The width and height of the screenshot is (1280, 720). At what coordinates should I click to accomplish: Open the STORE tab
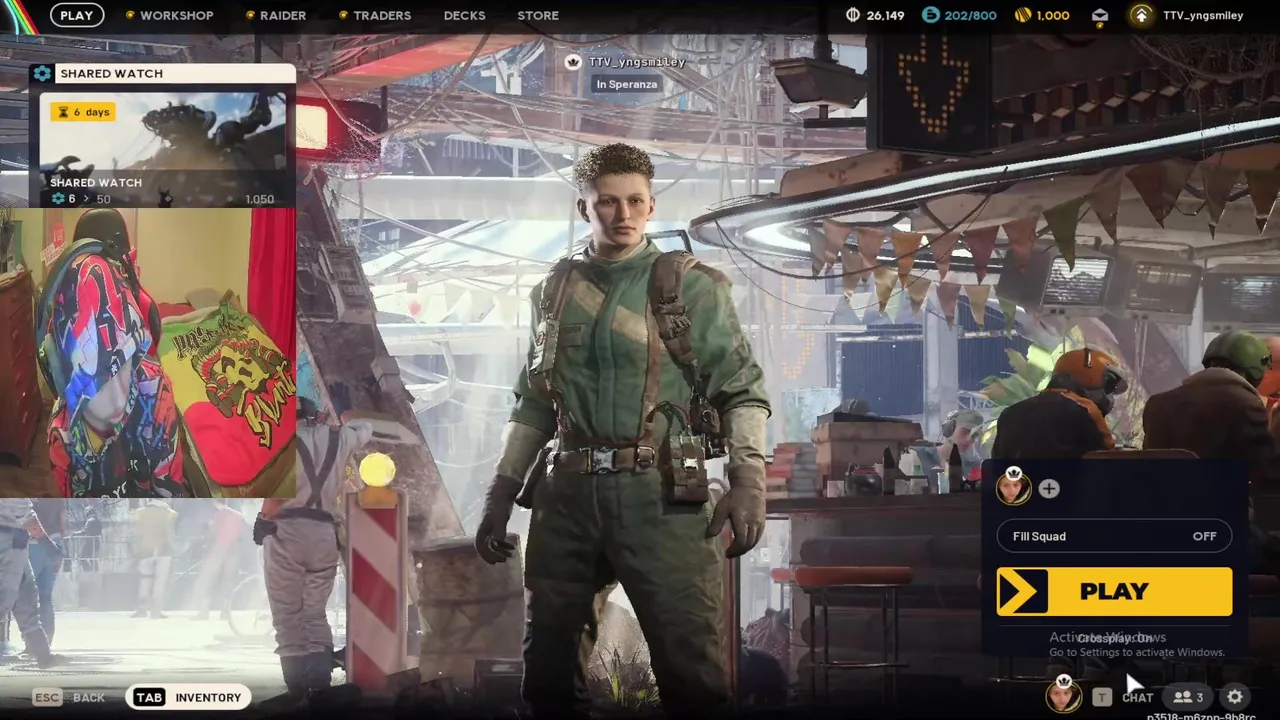point(538,15)
